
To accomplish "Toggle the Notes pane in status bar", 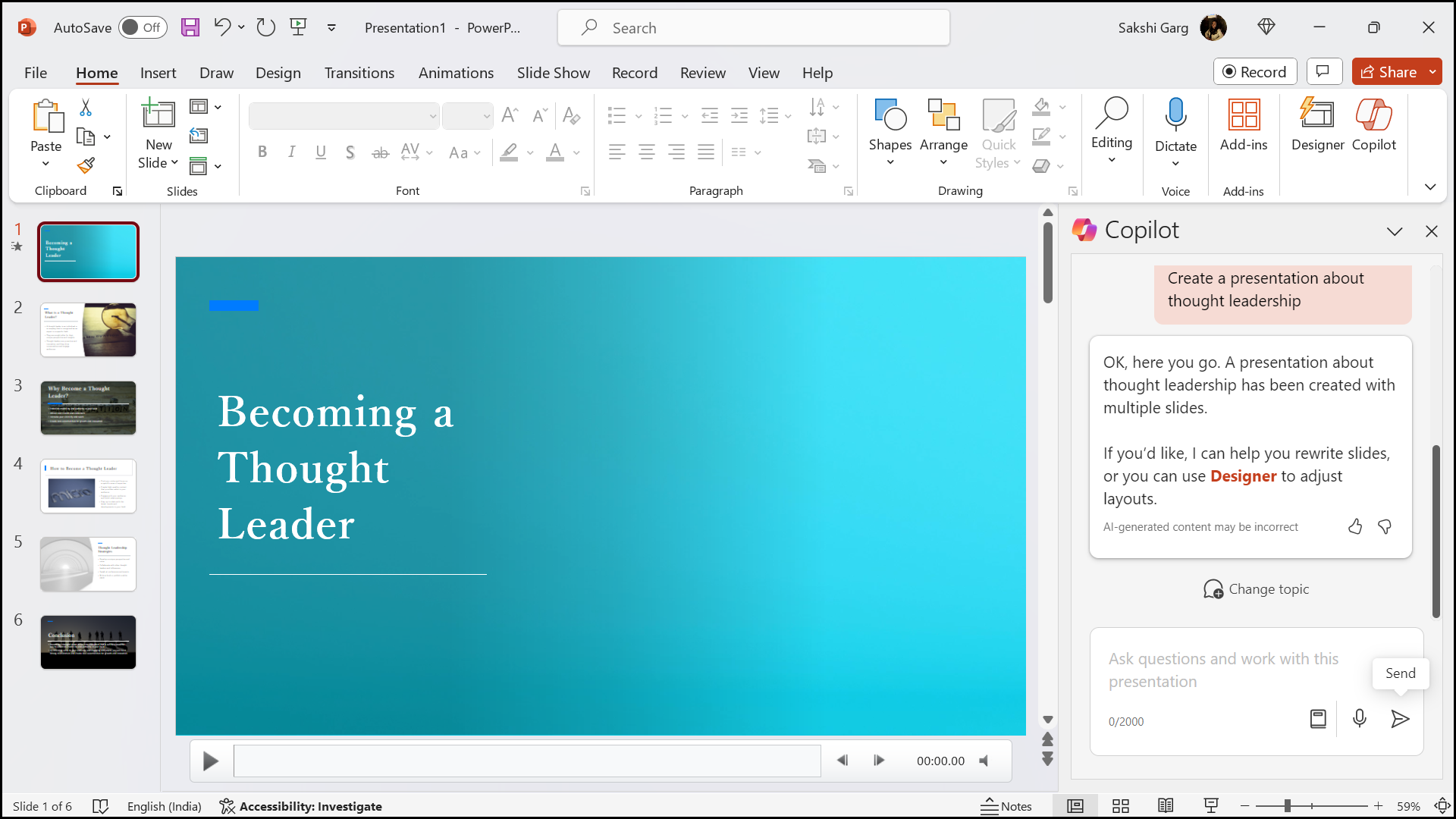I will (1006, 806).
